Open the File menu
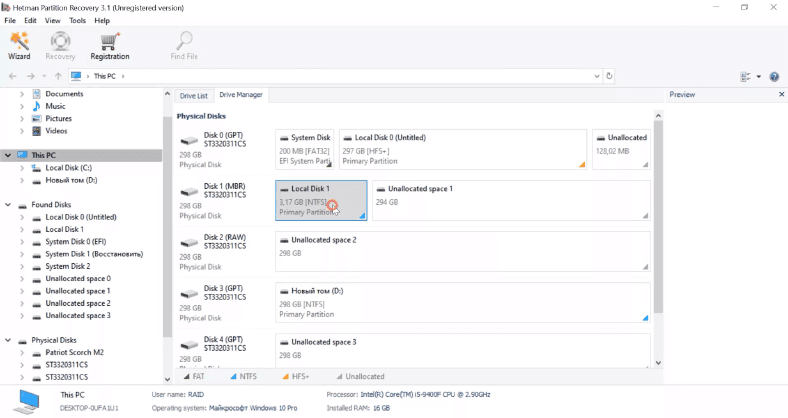This screenshot has height=418, width=788. coord(10,21)
